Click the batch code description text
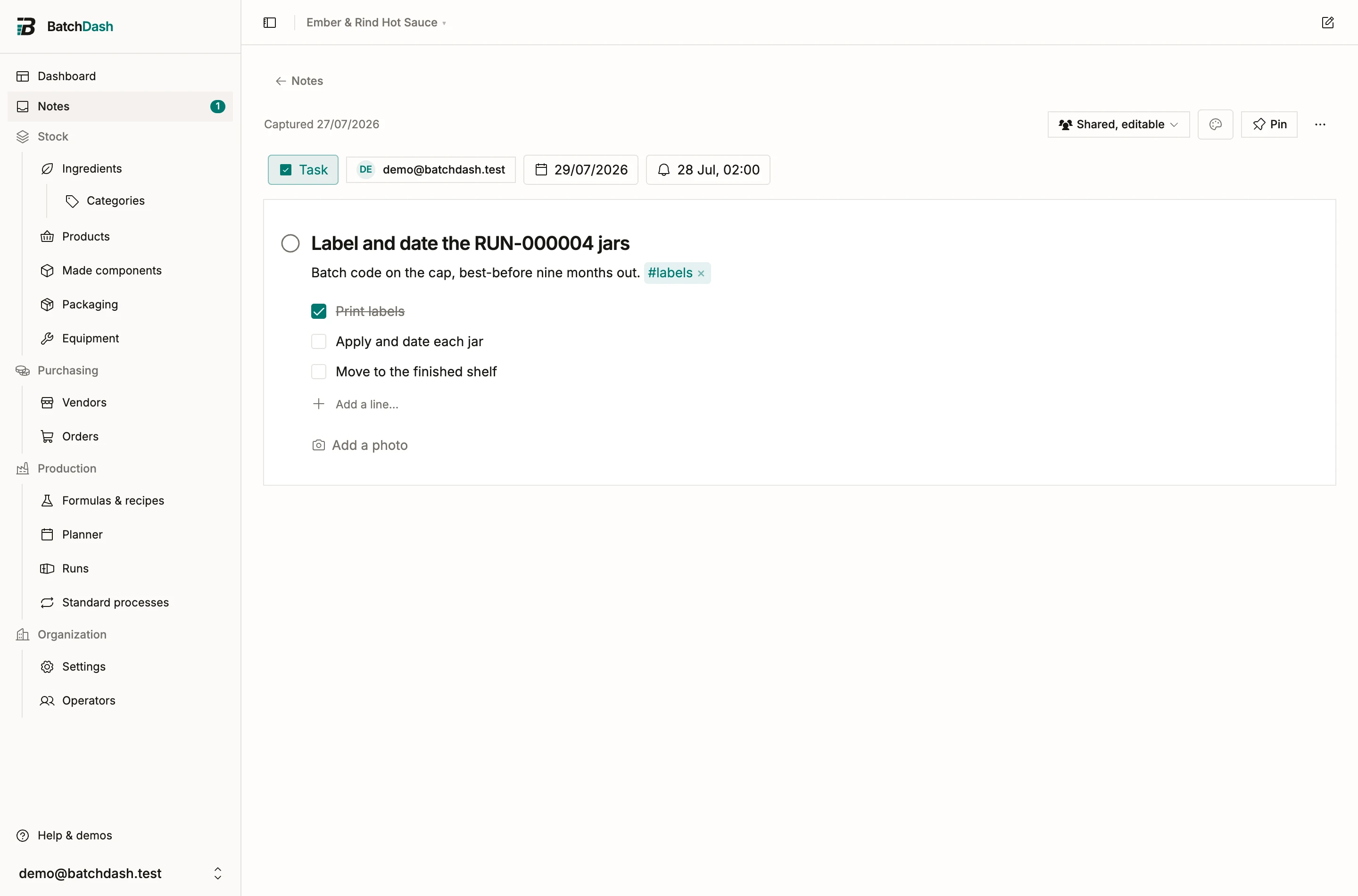 coord(475,273)
